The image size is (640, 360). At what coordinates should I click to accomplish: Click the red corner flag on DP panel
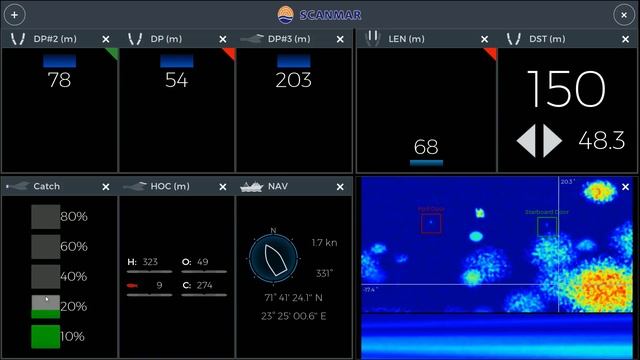click(x=229, y=54)
